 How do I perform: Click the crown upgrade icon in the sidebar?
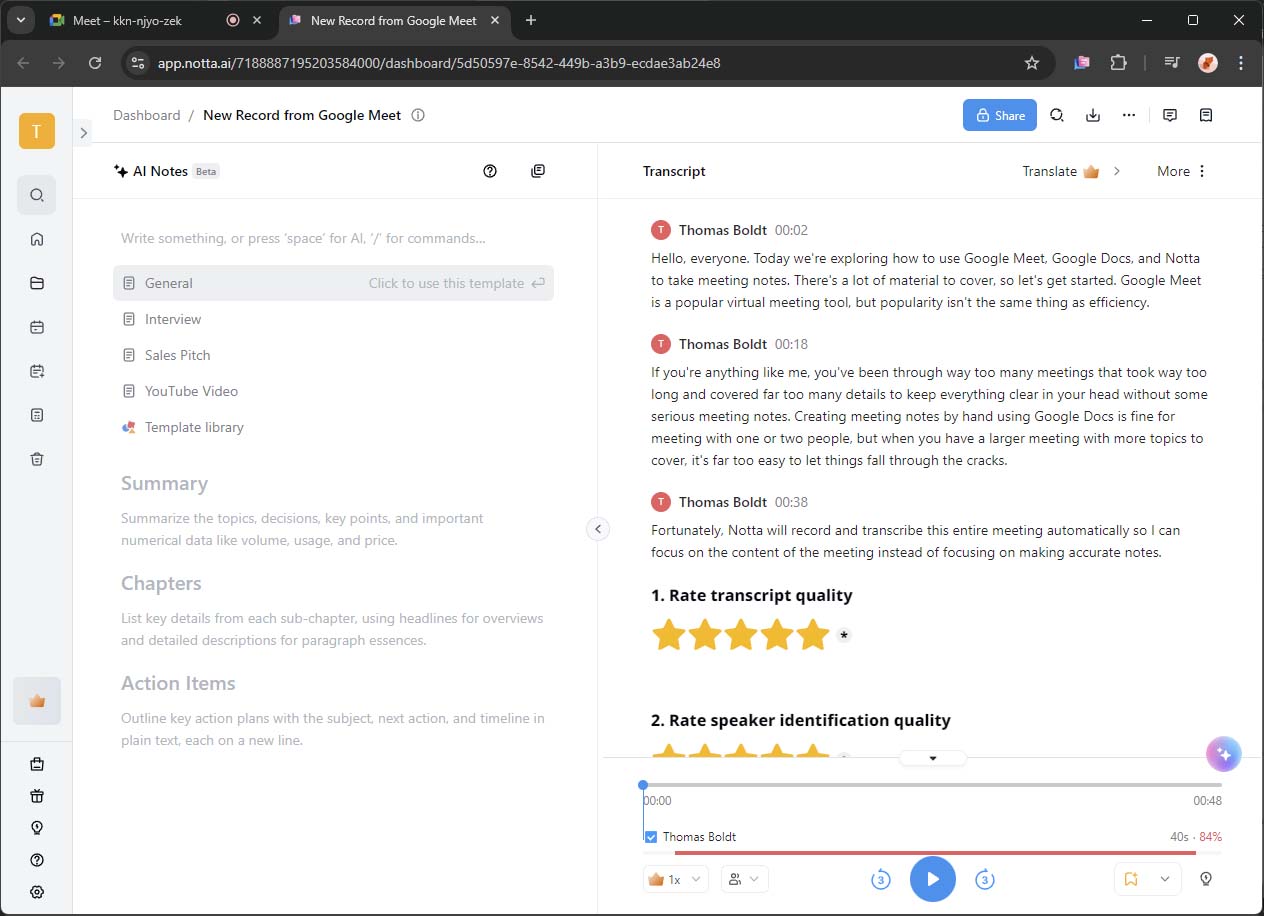pyautogui.click(x=37, y=701)
